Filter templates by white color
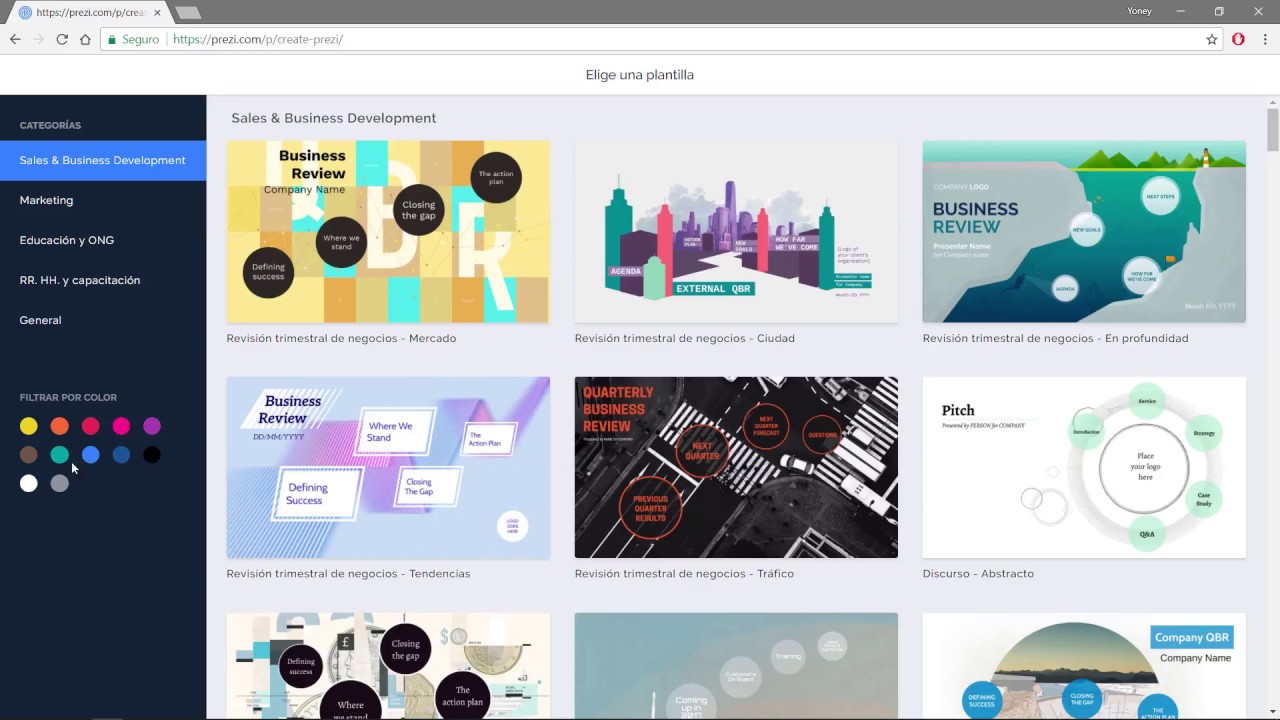Screen dimensions: 1280x720 pos(29,484)
